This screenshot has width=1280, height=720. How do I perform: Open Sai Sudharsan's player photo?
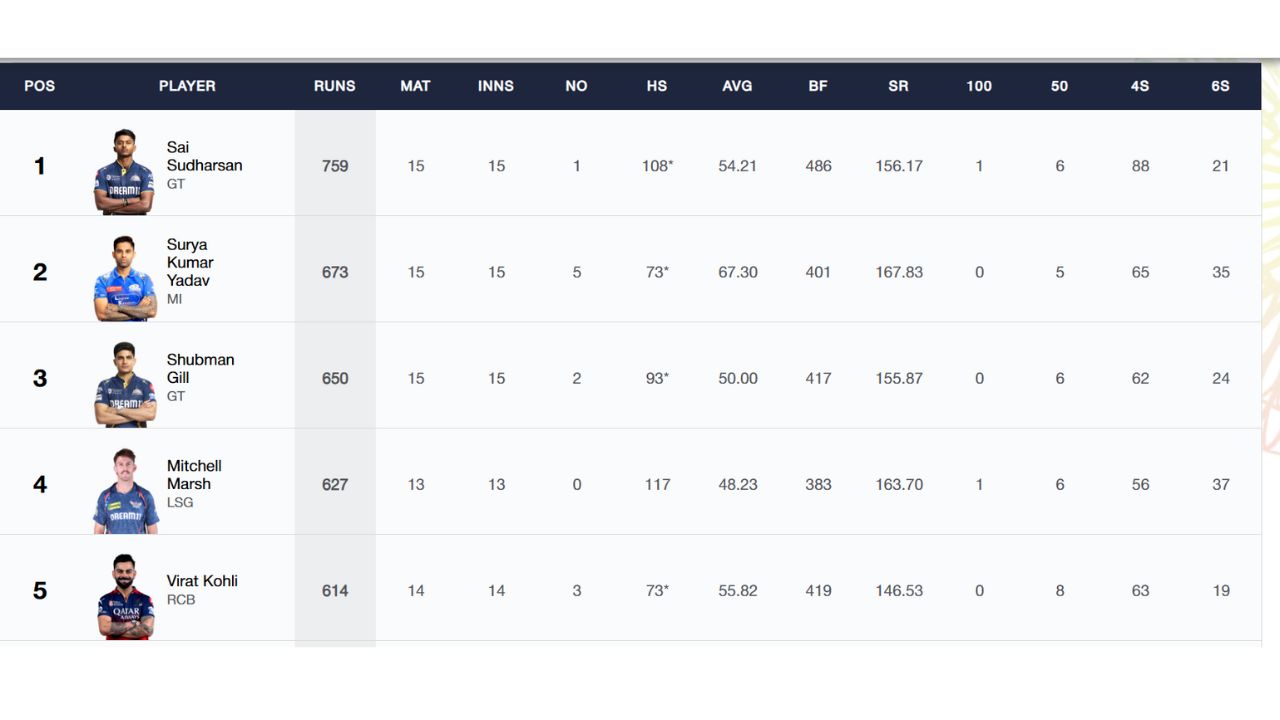tap(124, 171)
